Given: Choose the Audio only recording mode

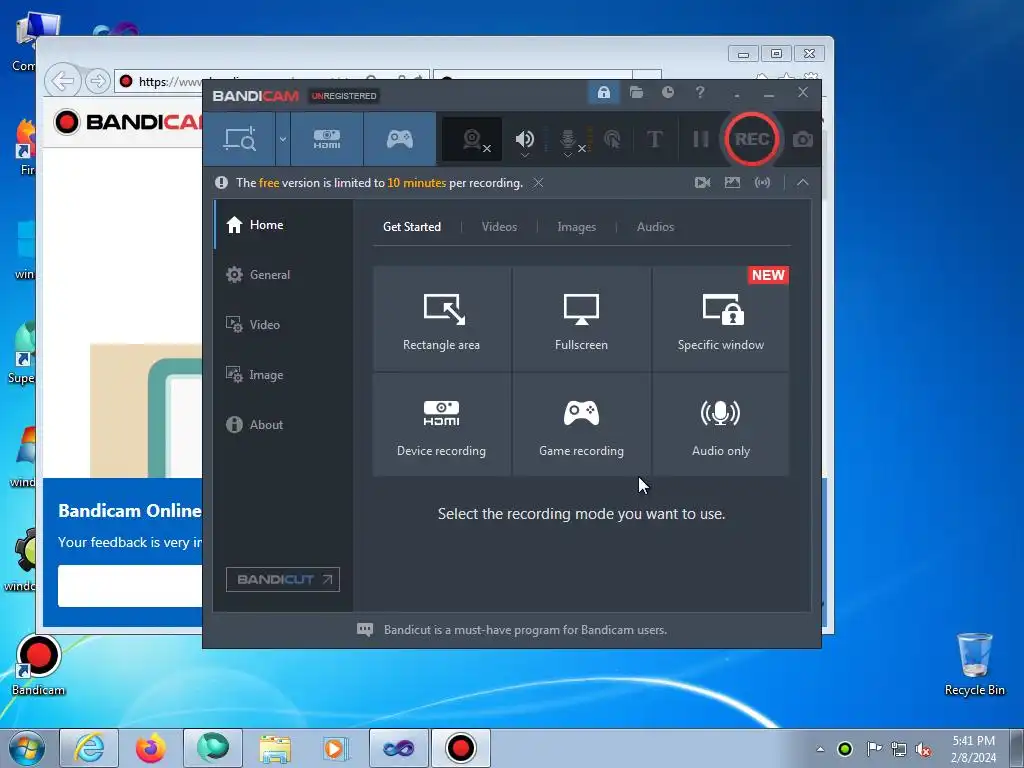Looking at the screenshot, I should (x=721, y=424).
